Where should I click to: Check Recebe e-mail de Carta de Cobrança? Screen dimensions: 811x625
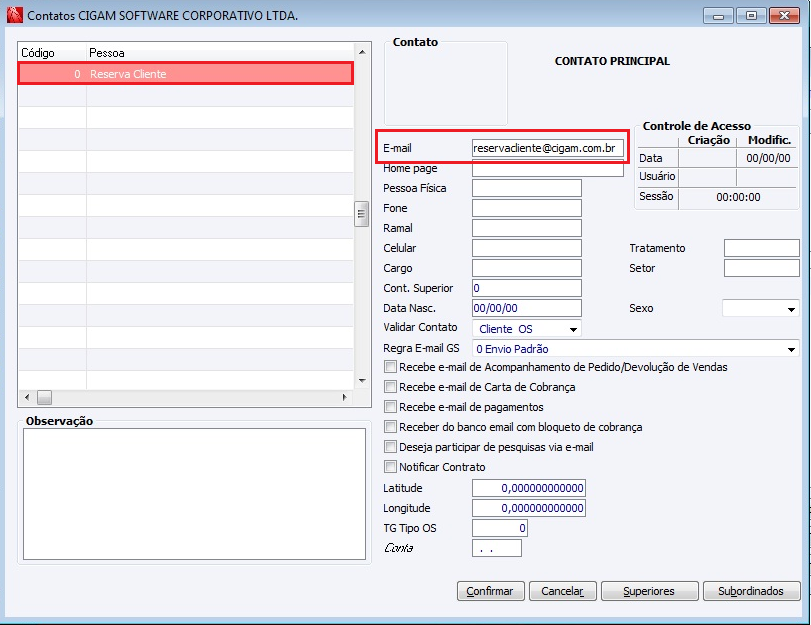(390, 387)
